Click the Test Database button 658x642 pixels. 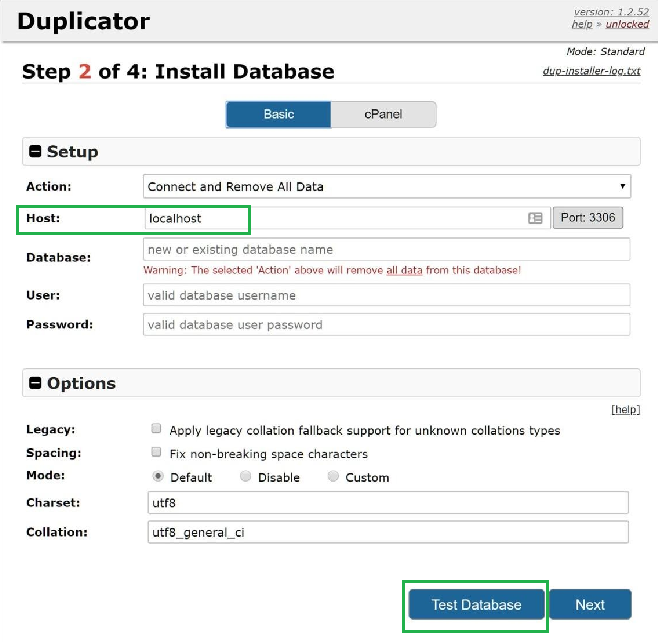pos(476,605)
